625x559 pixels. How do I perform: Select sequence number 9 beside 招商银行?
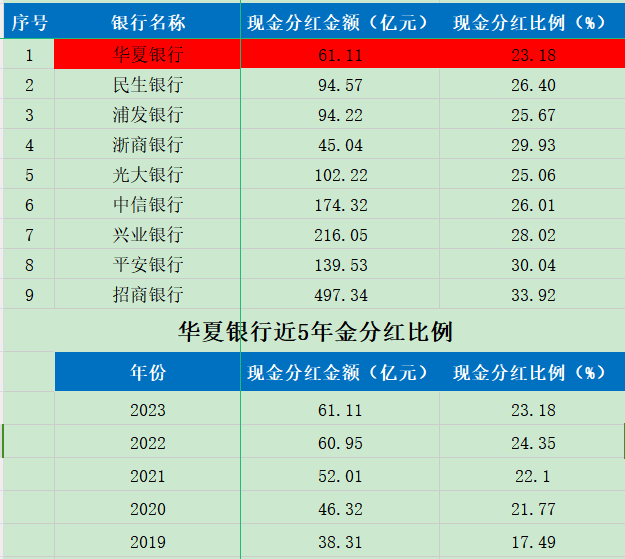click(29, 294)
